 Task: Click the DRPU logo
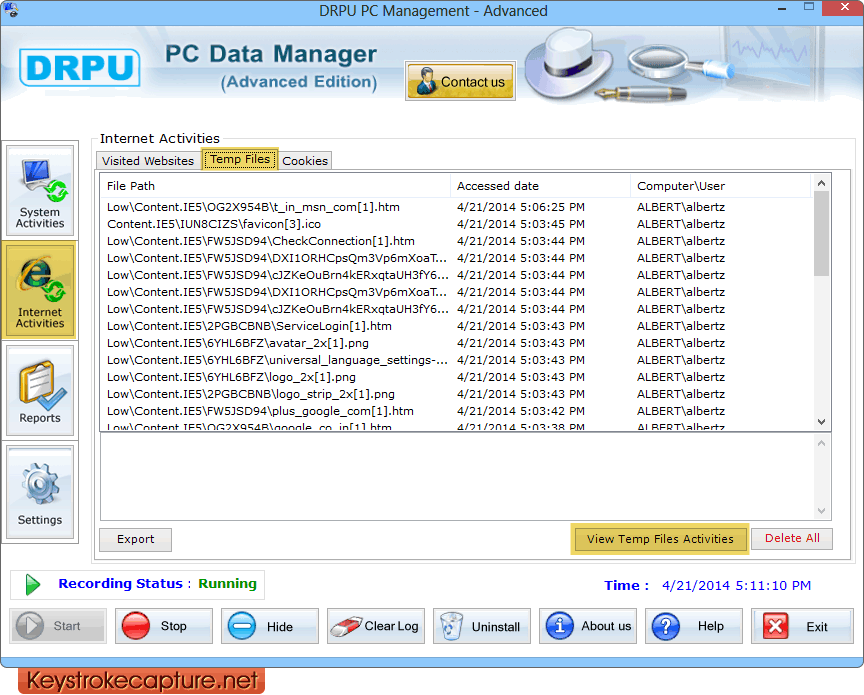coord(79,68)
